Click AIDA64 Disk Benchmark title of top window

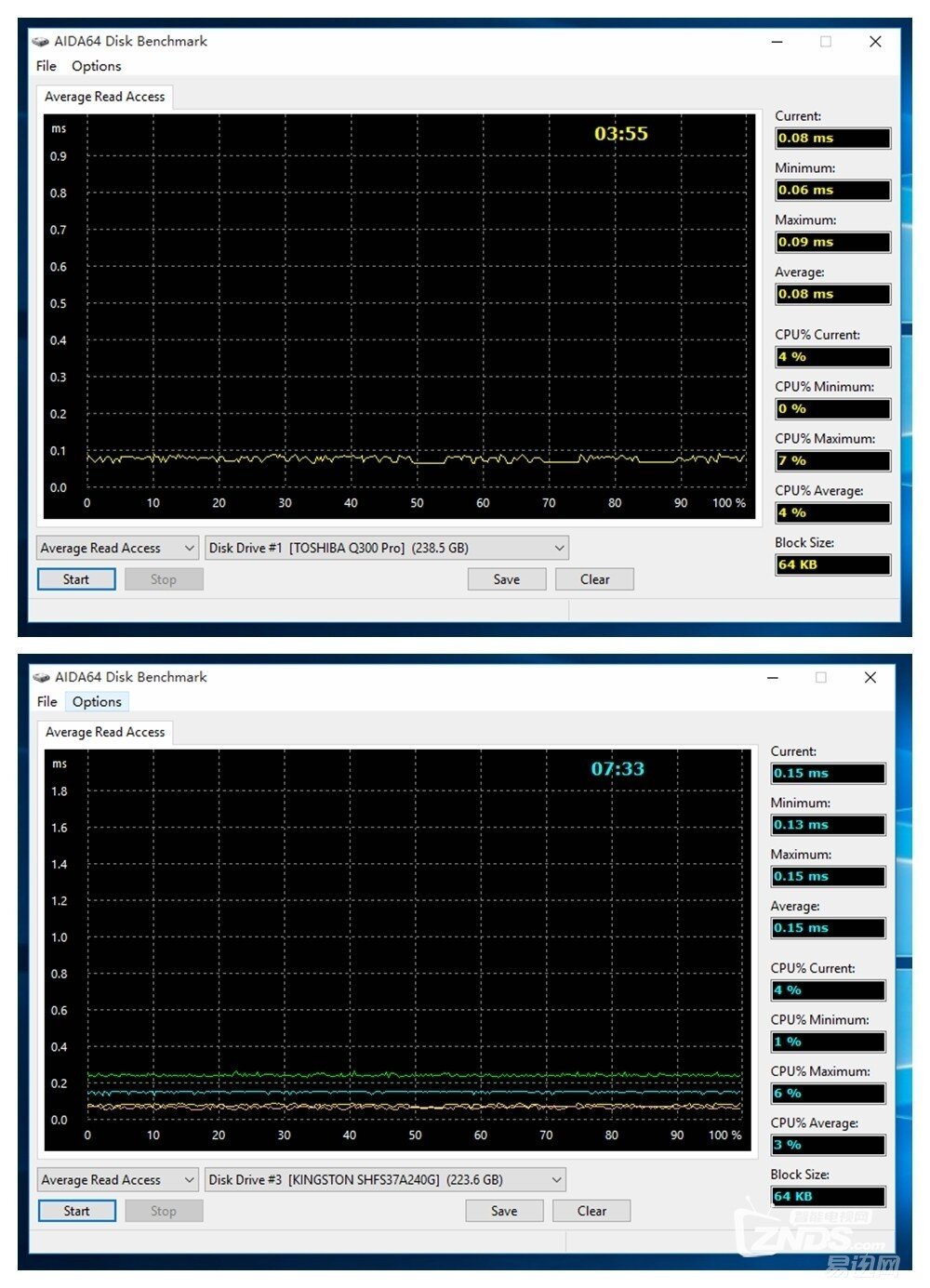[x=130, y=42]
